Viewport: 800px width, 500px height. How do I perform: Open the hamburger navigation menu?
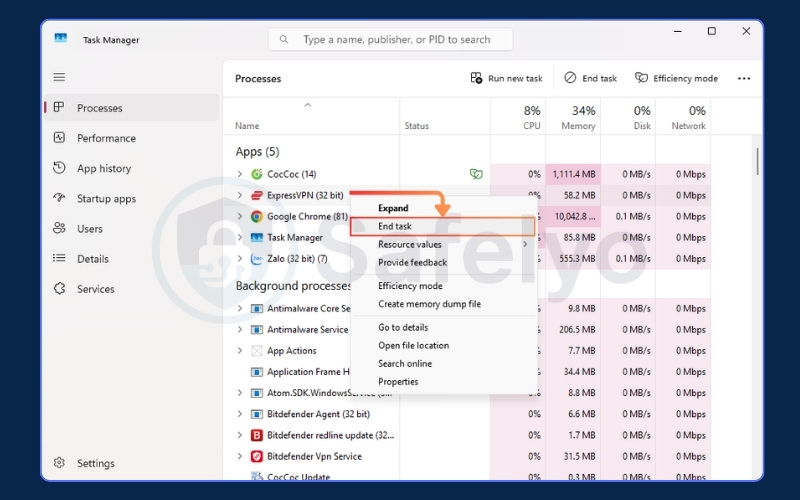(59, 77)
